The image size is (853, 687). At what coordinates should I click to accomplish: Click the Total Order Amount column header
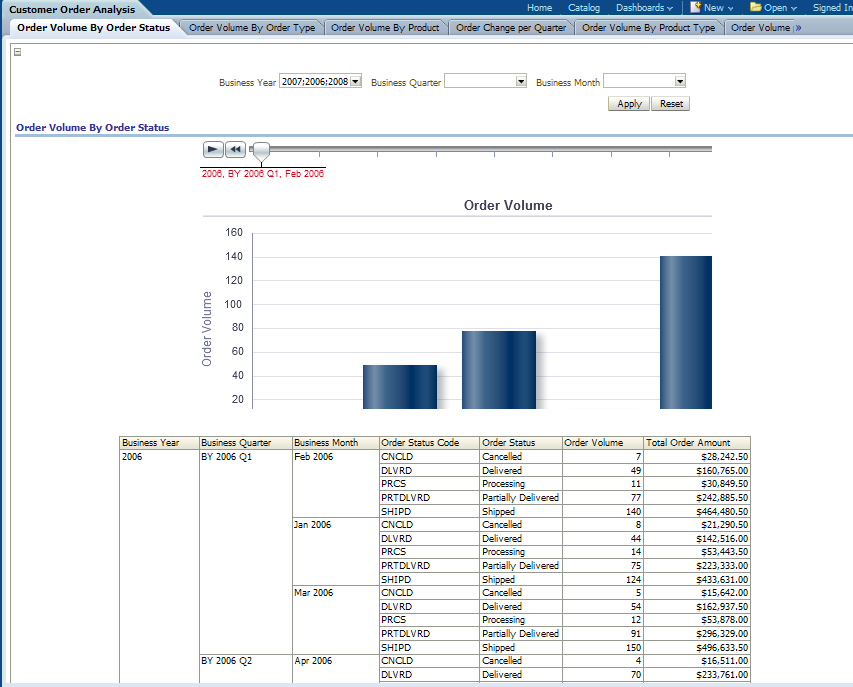click(x=697, y=443)
